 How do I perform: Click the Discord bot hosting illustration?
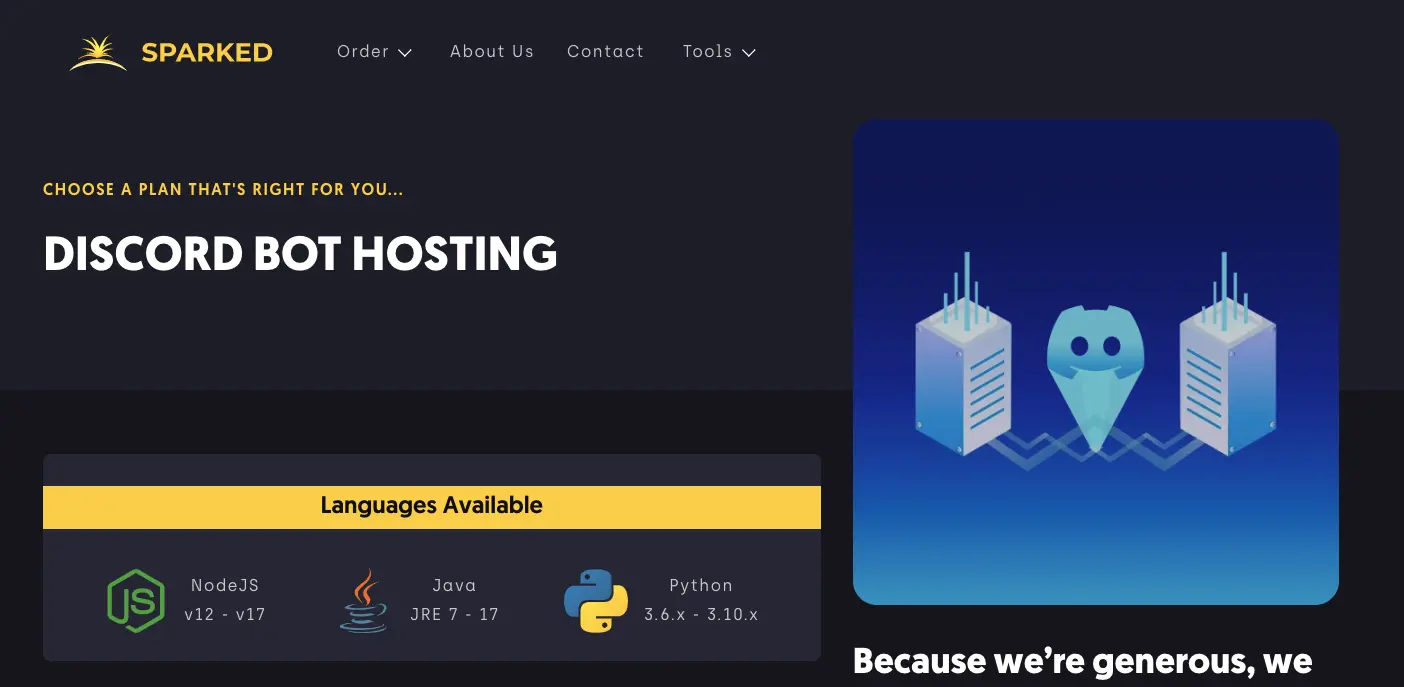point(1096,362)
